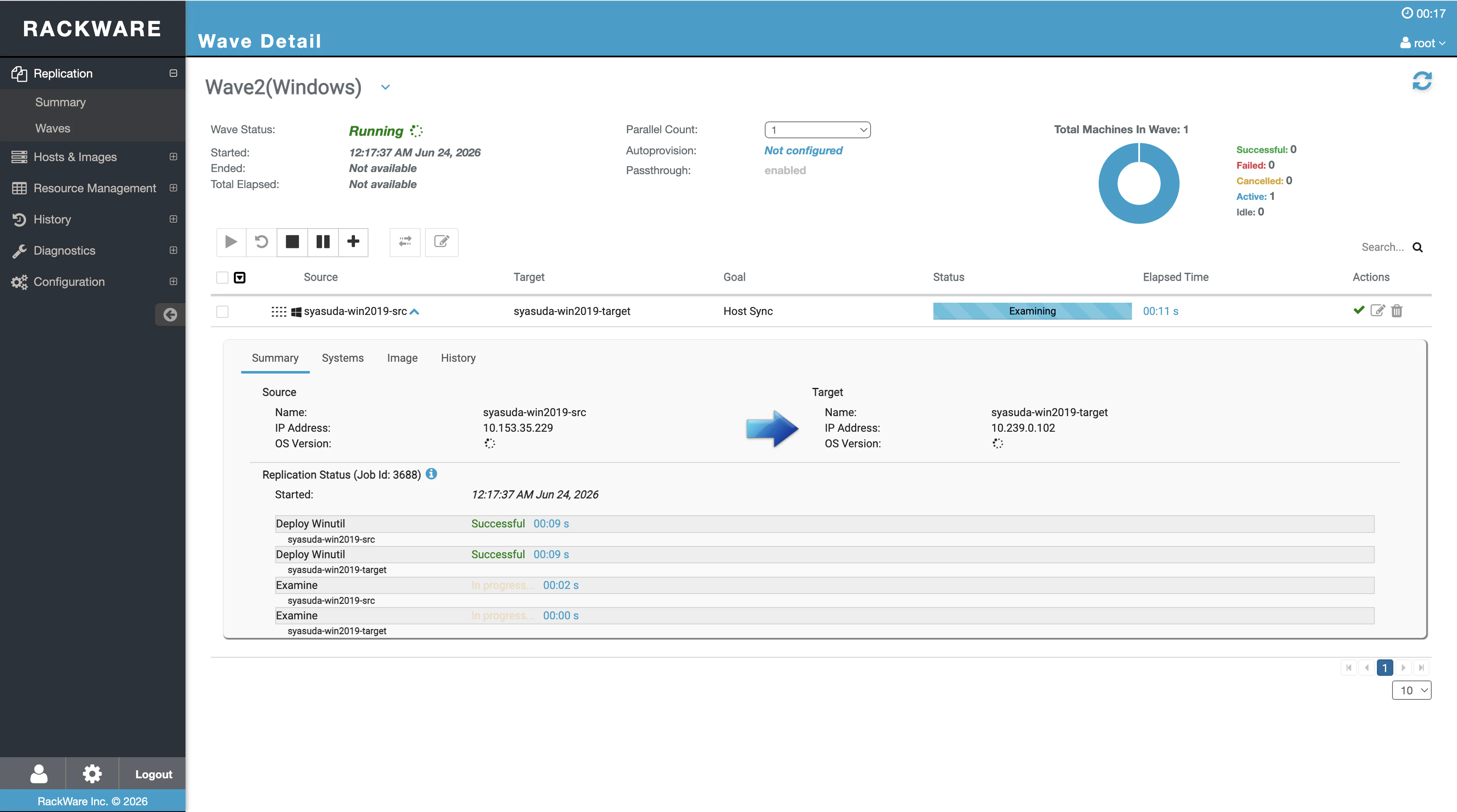Start the wave with the play button
Screen dimensions: 1457x812
tap(231, 242)
